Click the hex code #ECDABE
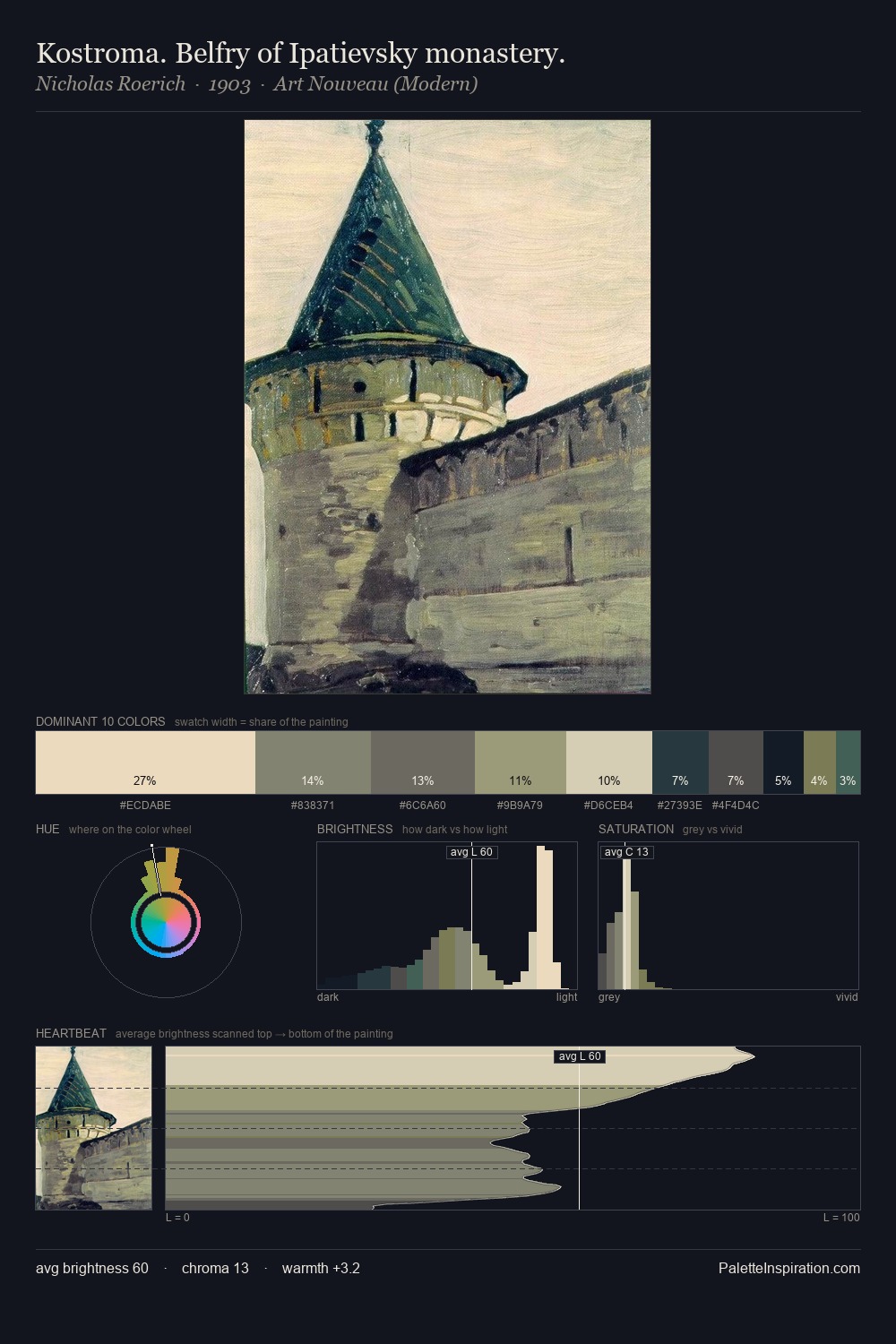Screen dimensions: 896x1344 pyautogui.click(x=145, y=806)
